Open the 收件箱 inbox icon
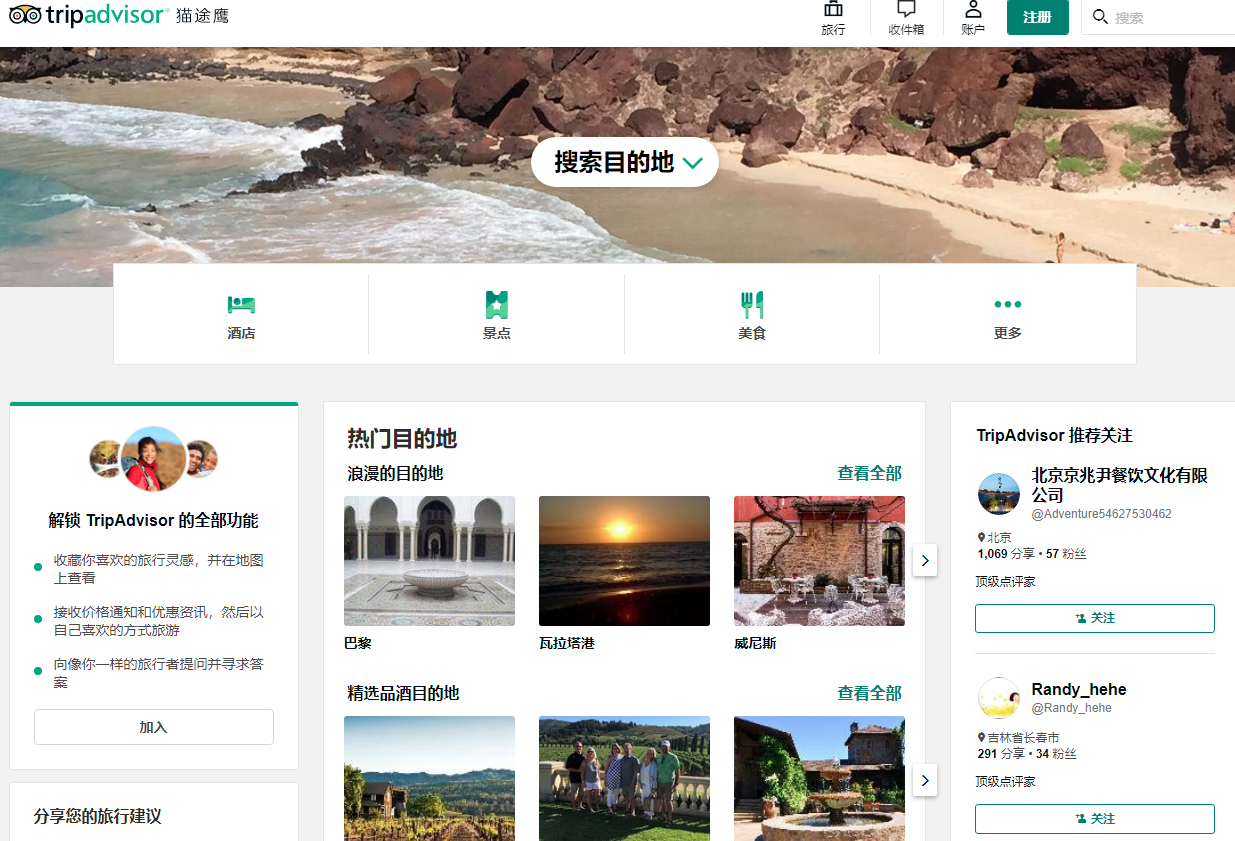1235x841 pixels. [x=906, y=11]
